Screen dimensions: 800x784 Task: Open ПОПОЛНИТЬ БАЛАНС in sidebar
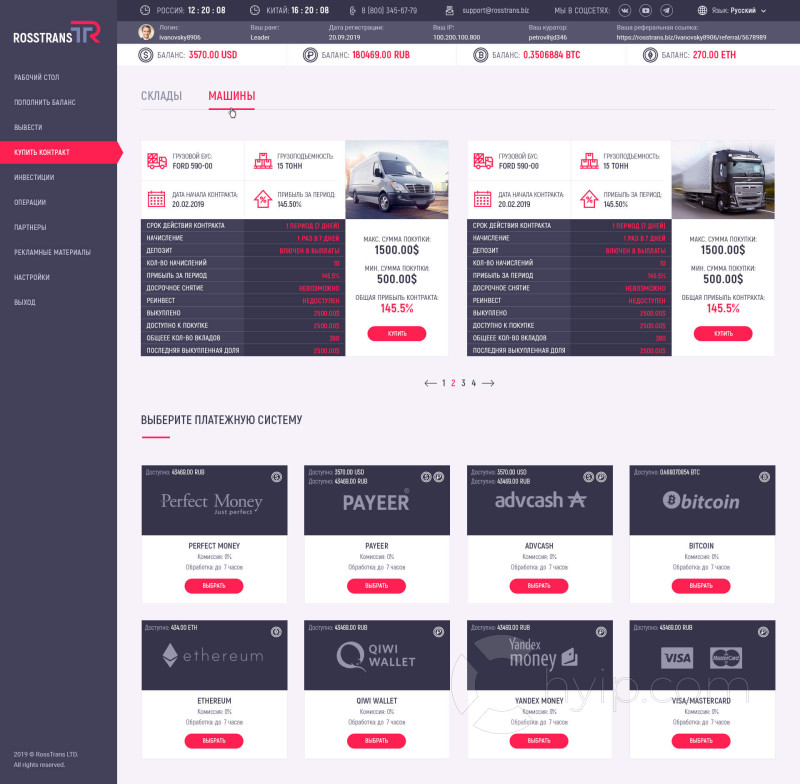coord(45,103)
